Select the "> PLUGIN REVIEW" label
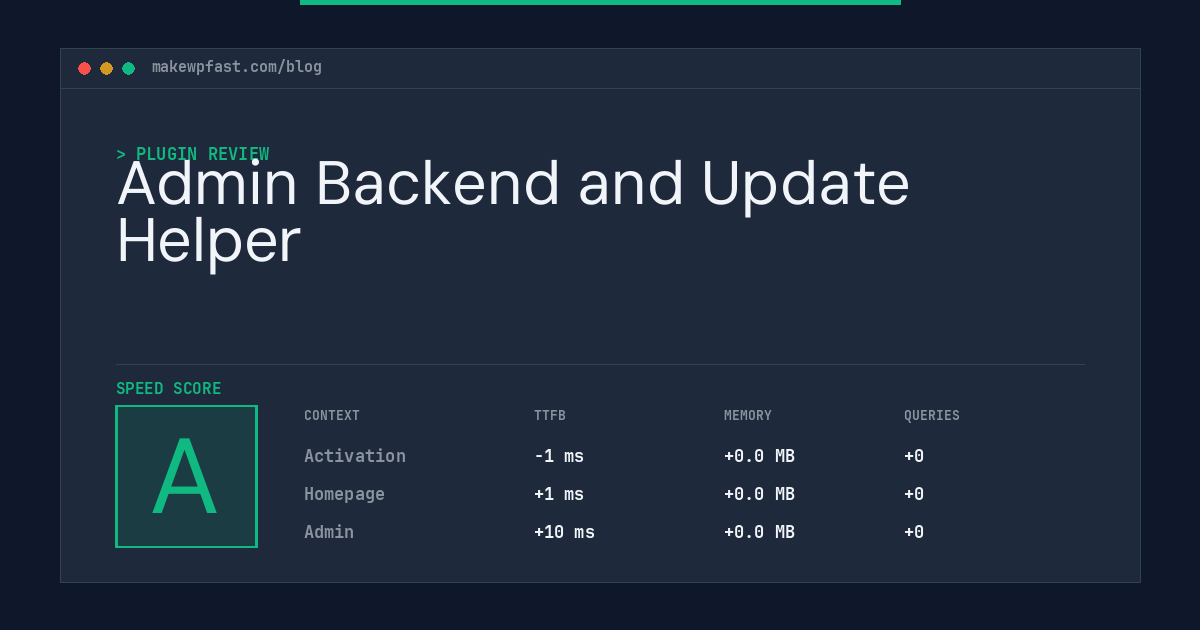The height and width of the screenshot is (630, 1200). click(193, 154)
